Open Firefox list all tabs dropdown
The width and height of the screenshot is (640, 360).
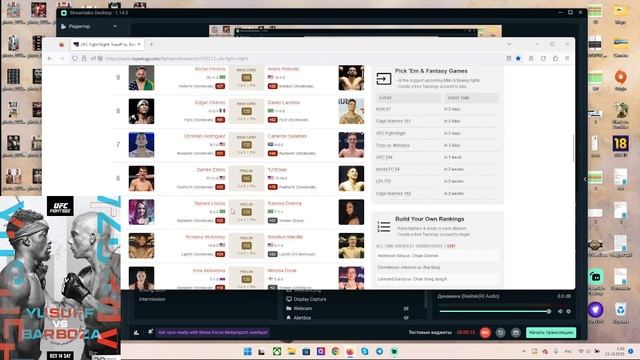coord(509,44)
